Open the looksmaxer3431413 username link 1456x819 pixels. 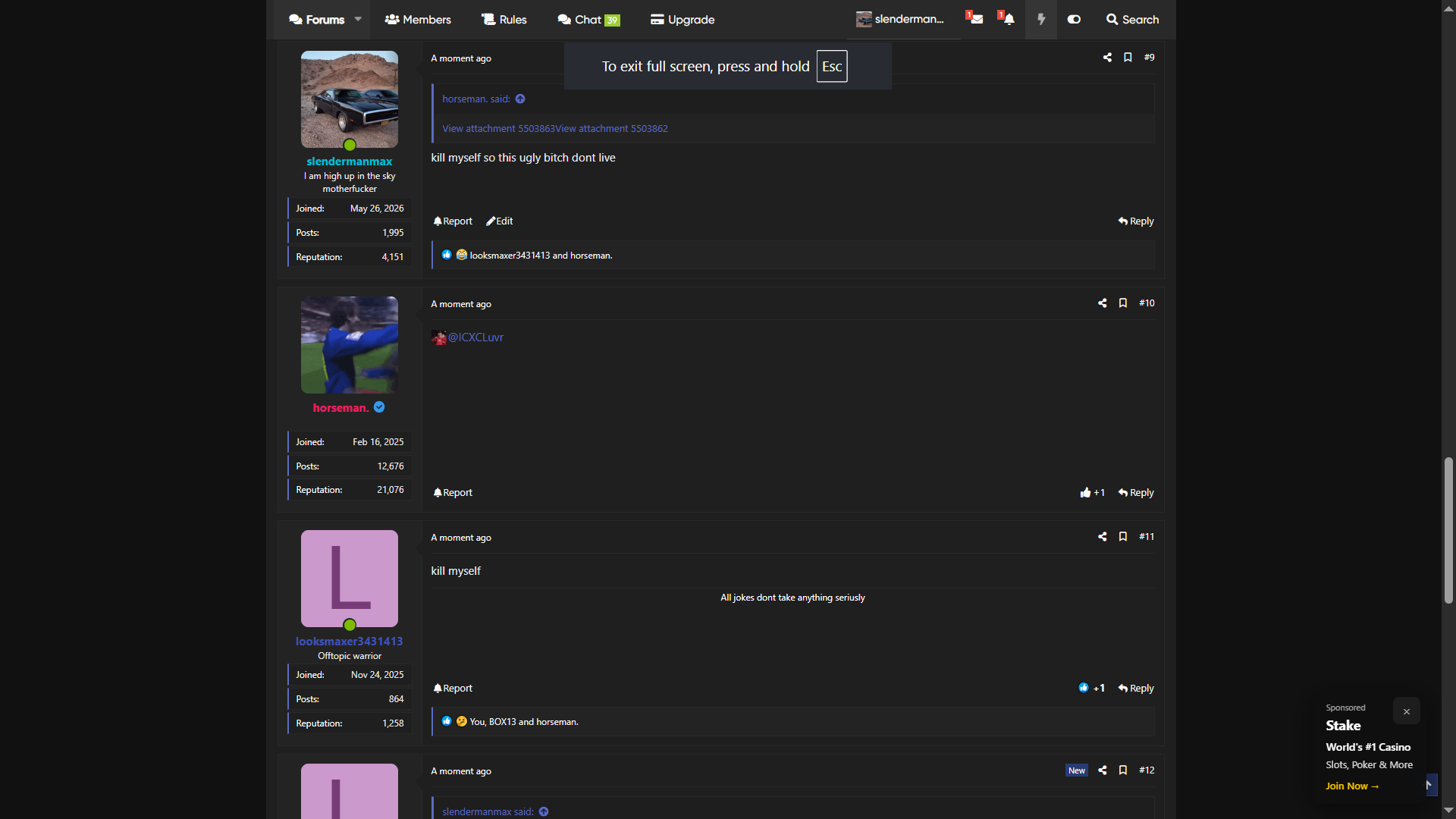click(350, 642)
